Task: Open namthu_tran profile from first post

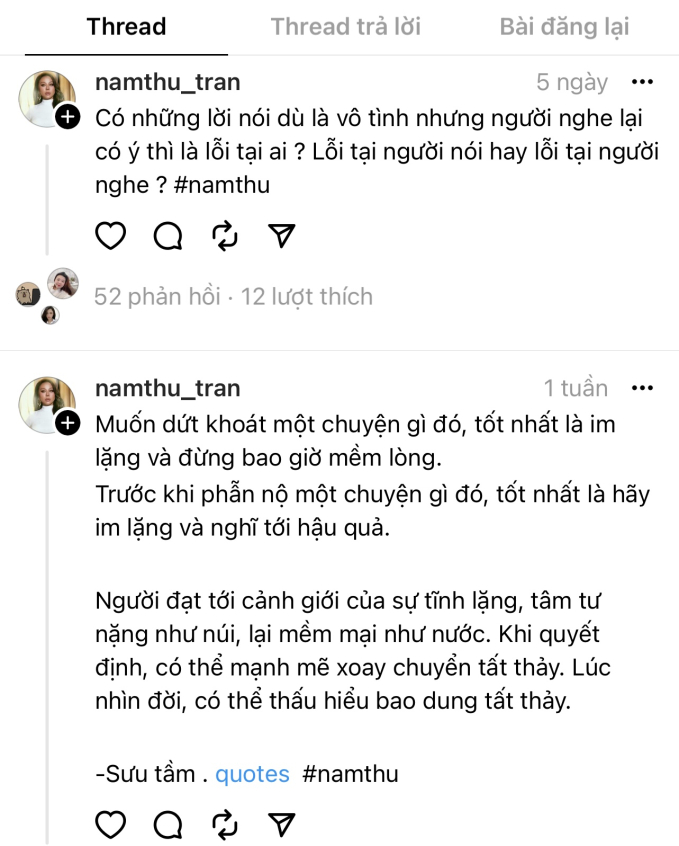Action: [x=167, y=83]
